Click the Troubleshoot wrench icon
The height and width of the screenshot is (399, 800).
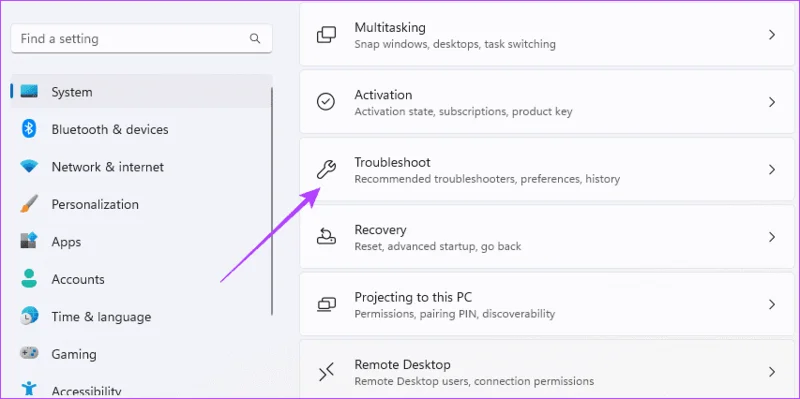click(x=326, y=169)
